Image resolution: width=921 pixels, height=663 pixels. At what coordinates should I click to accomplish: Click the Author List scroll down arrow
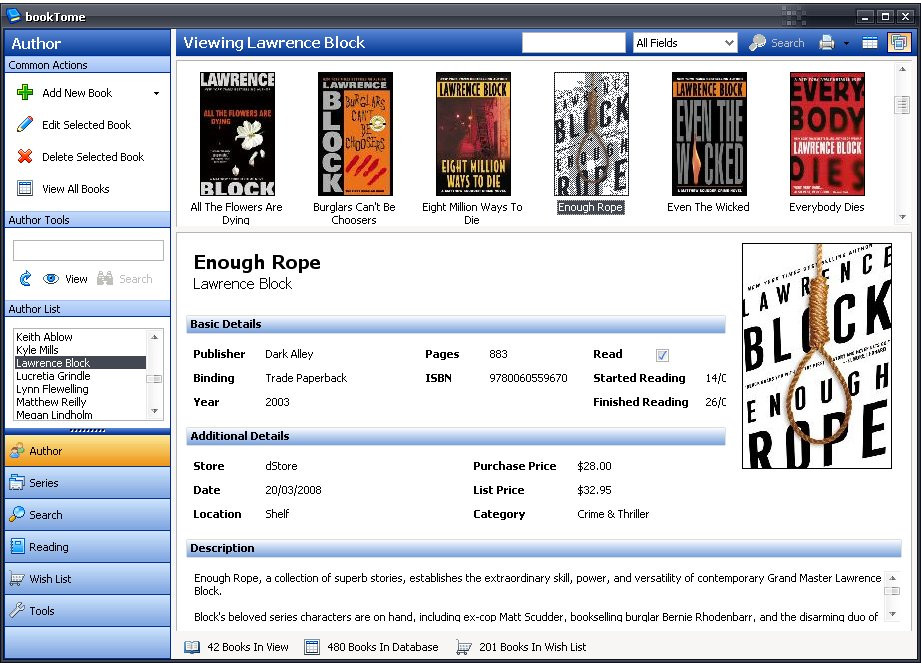(154, 411)
